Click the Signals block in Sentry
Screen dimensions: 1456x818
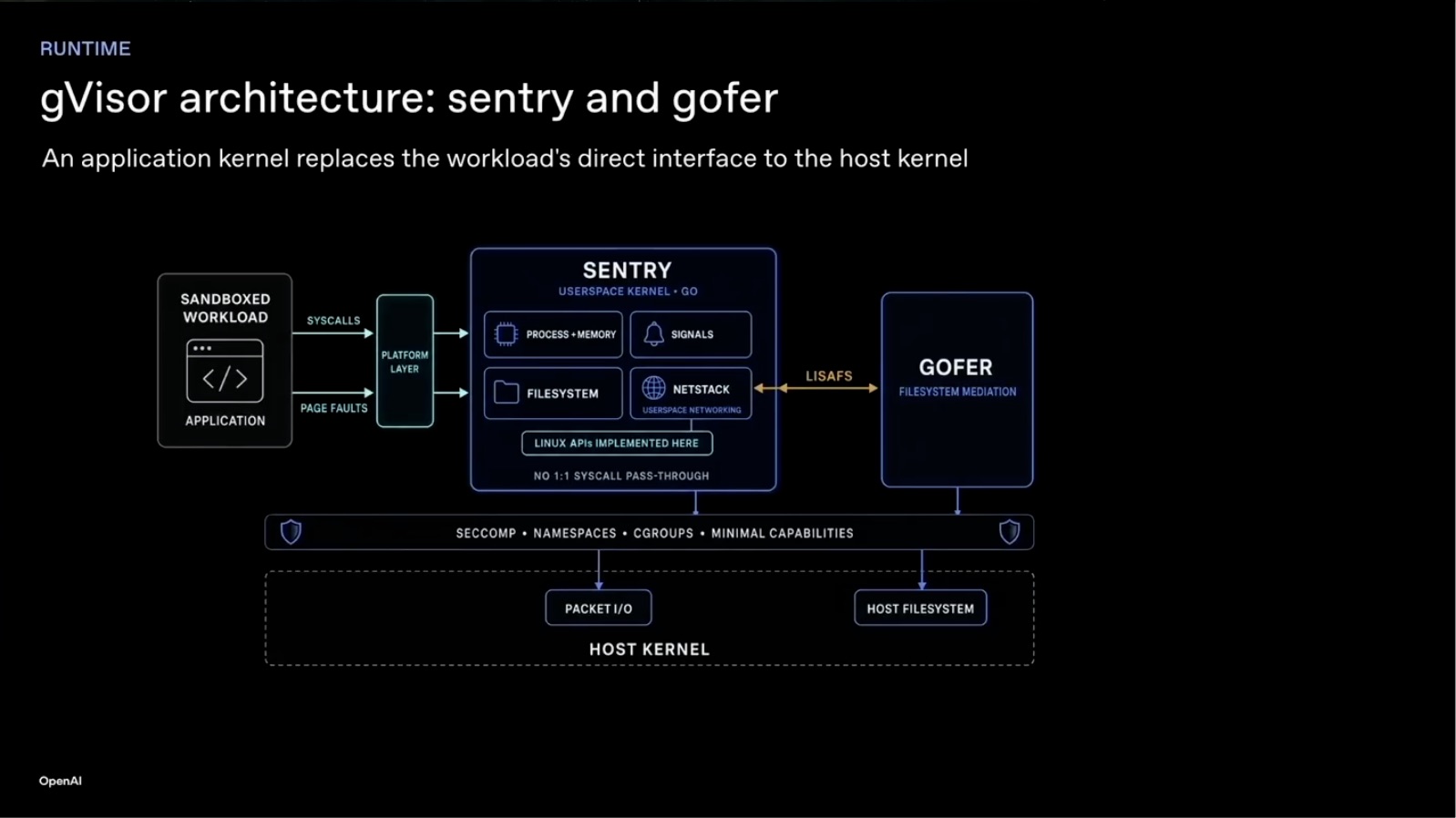691,334
